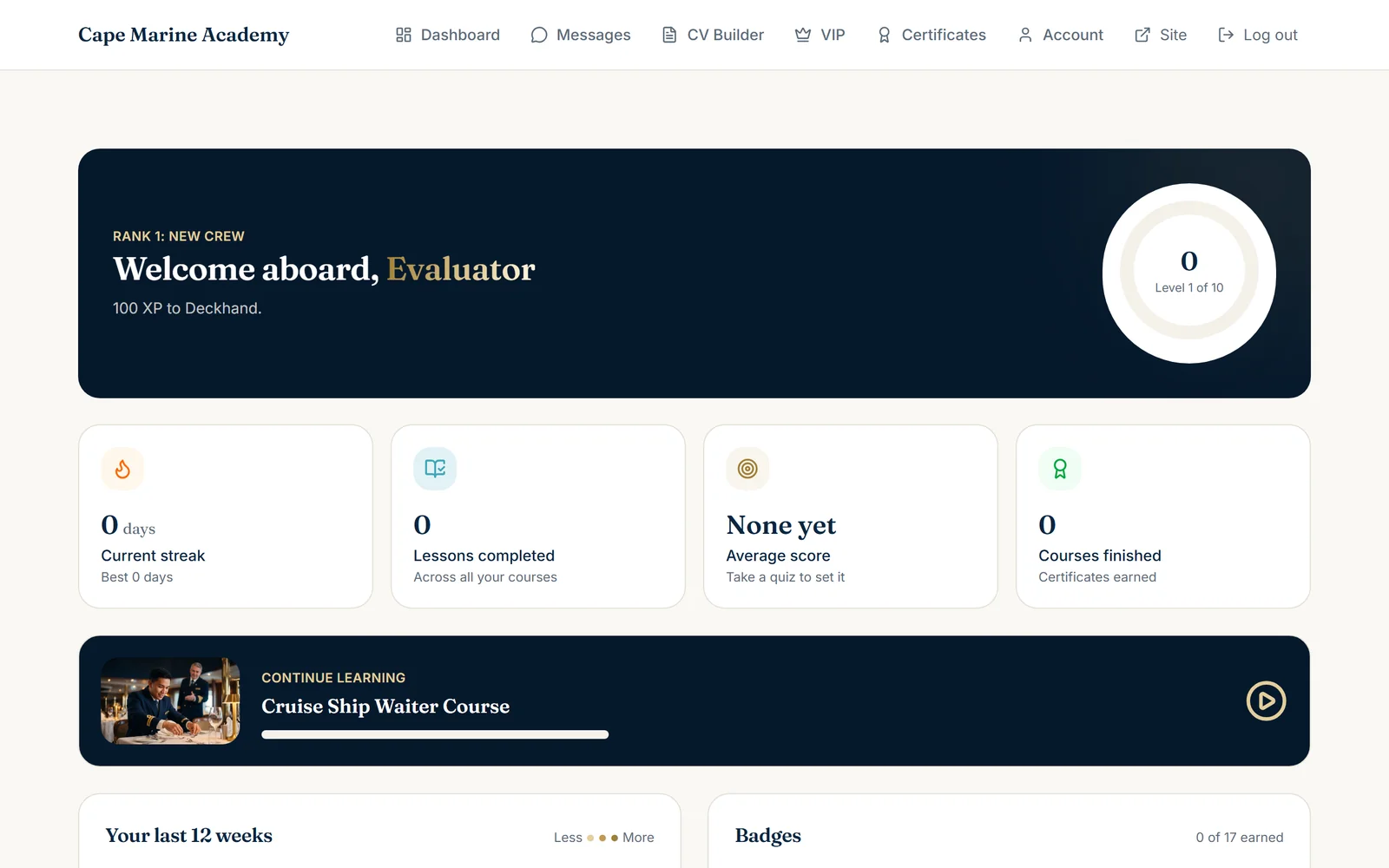Click the "0 days" streak value
This screenshot has height=868, width=1389.
[128, 525]
